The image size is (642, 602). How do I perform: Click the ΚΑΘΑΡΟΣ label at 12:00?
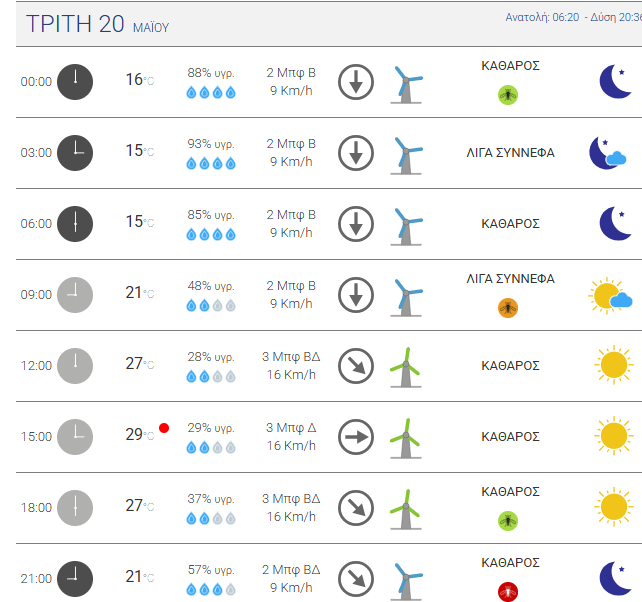tap(511, 365)
